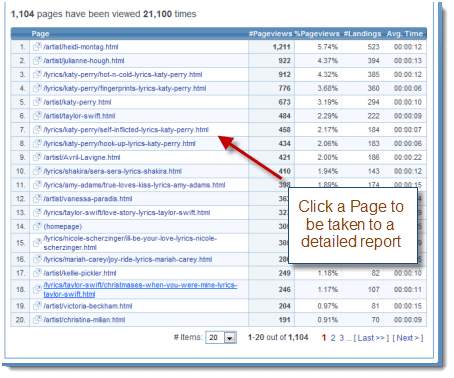Open external link icon for /artist/heidi-montag.html

[x=37, y=47]
